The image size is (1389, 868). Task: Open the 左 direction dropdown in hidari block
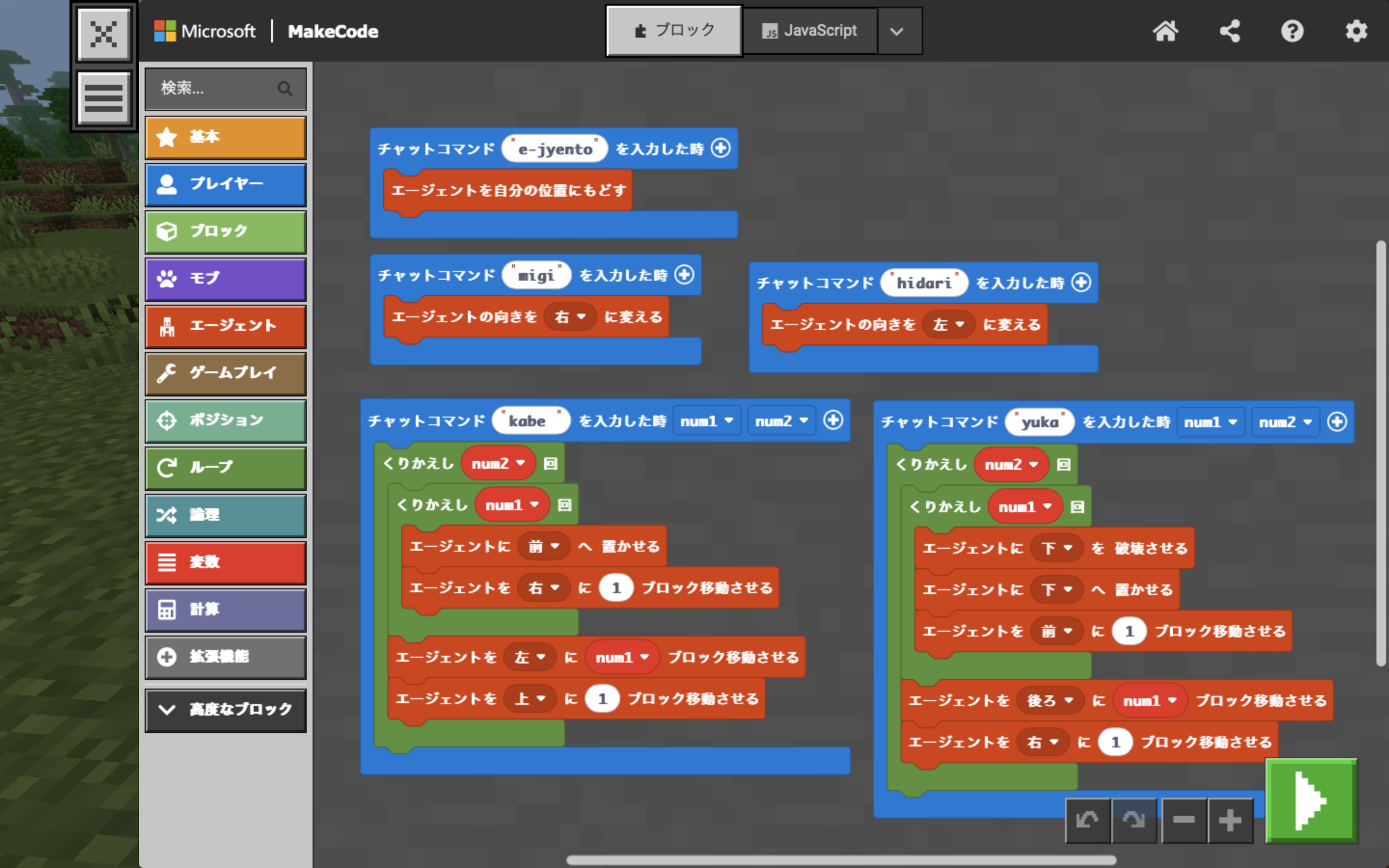(x=949, y=325)
